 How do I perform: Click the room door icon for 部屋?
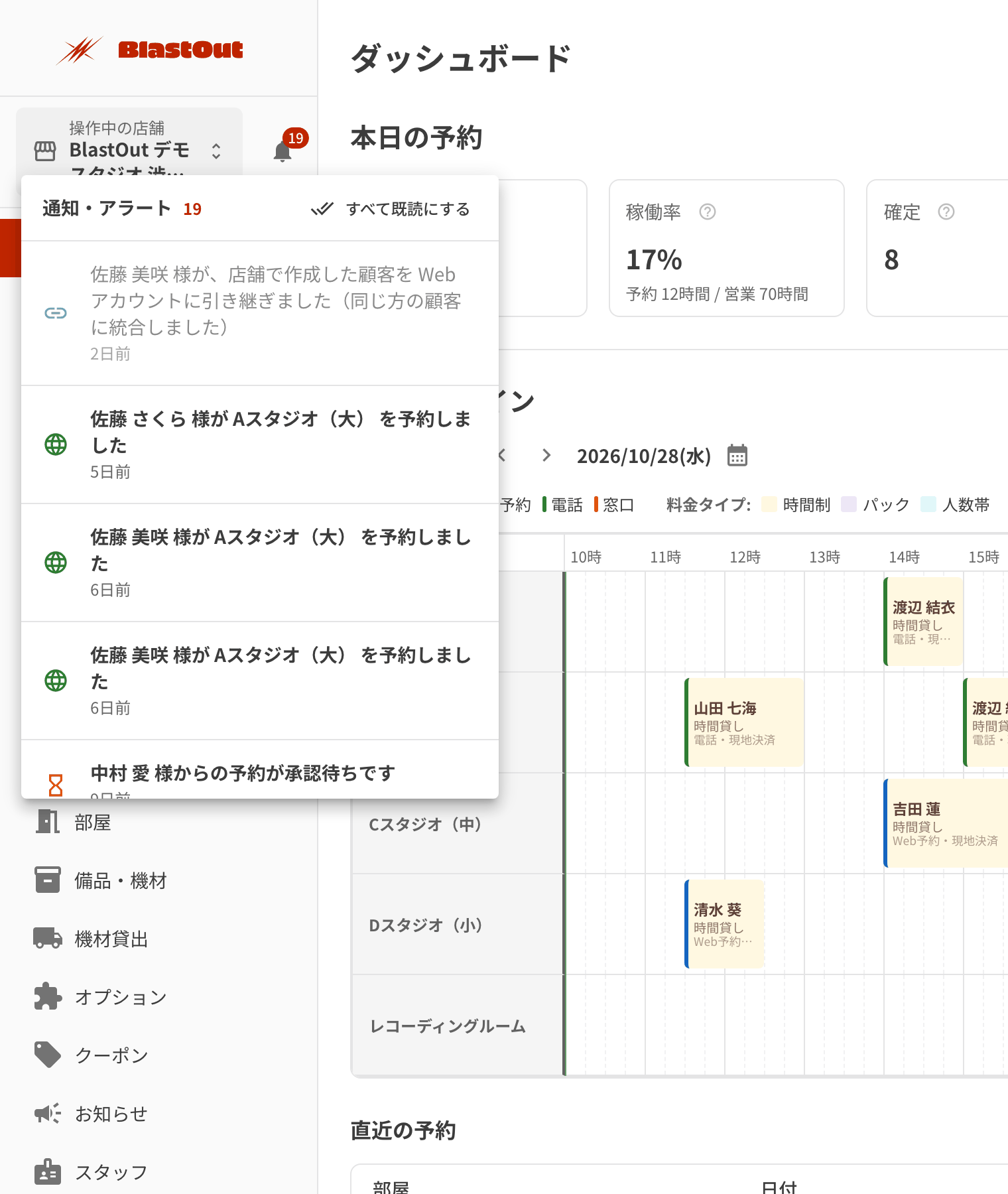[x=48, y=822]
